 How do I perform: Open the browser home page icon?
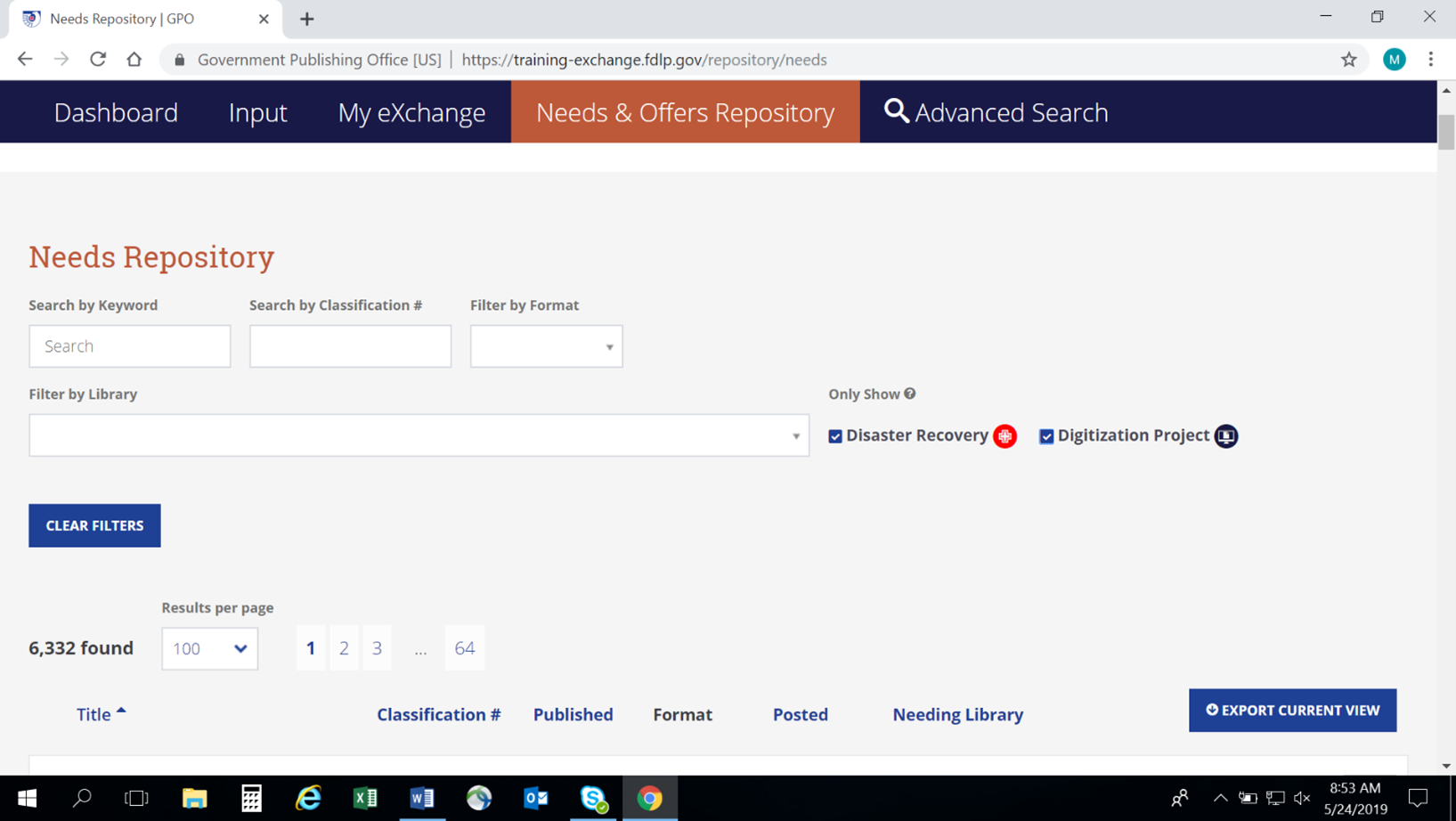134,60
